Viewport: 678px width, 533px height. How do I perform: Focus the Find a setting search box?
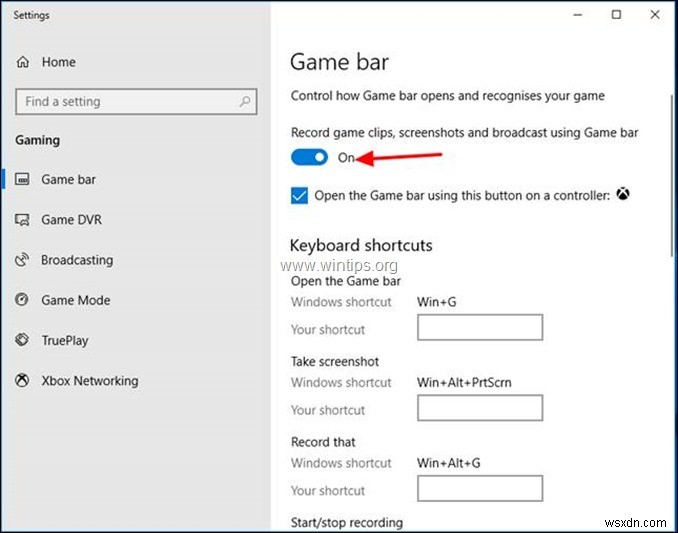point(136,102)
